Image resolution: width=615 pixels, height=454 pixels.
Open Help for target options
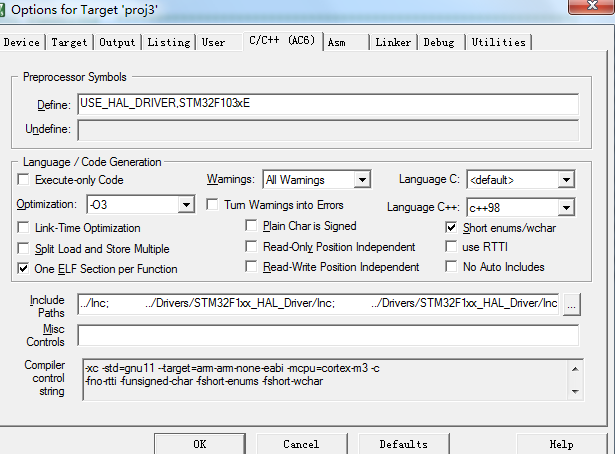tap(562, 444)
